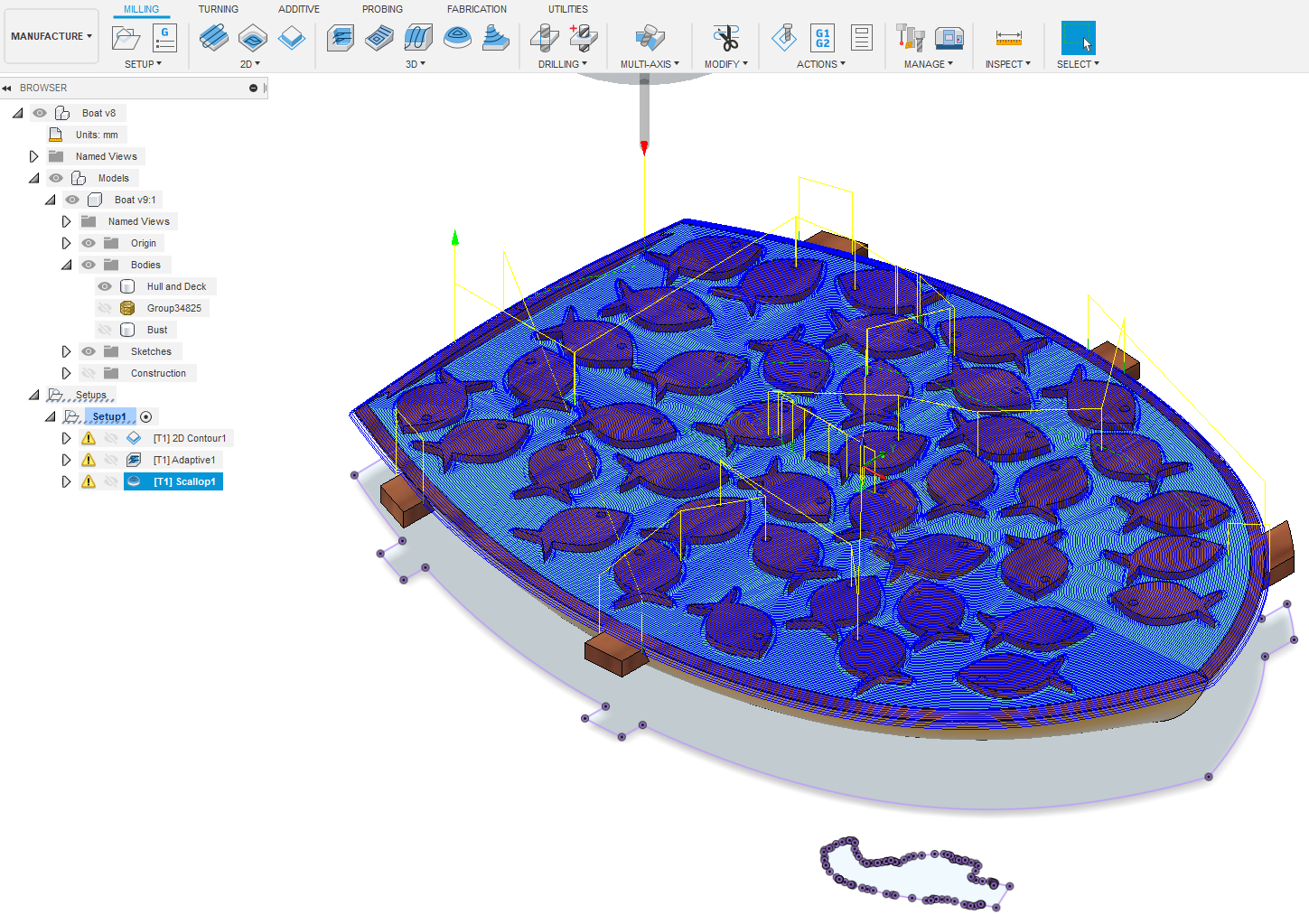Select the 3D Parallel toolpath icon

(x=418, y=38)
